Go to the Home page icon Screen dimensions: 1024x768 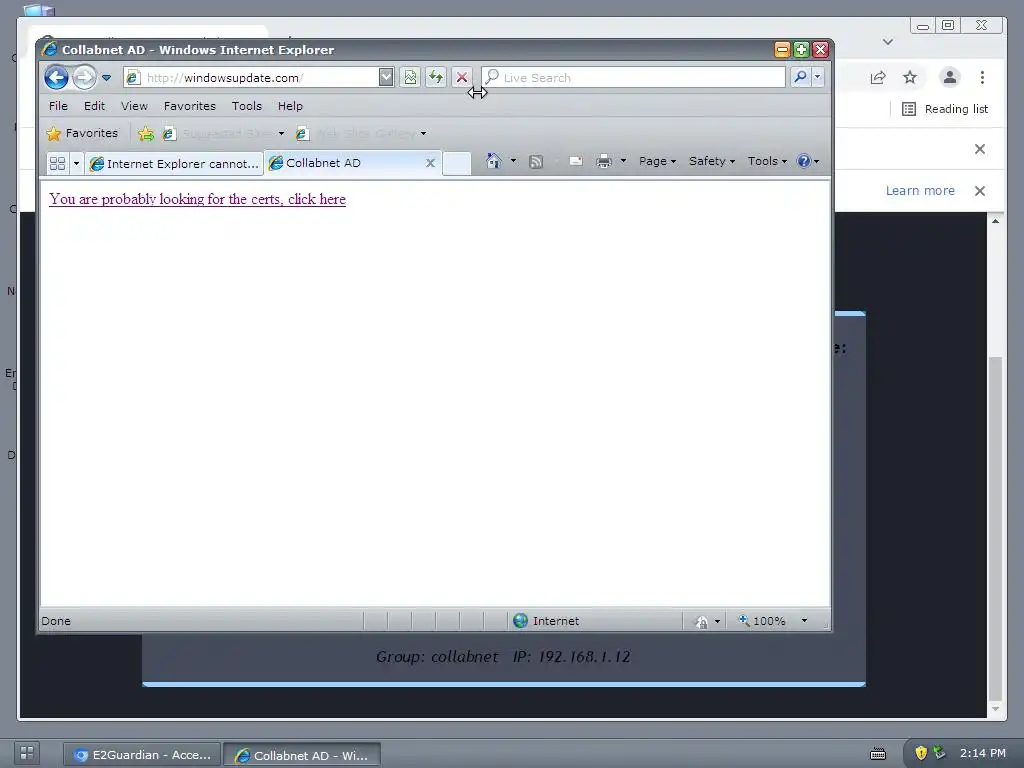point(494,161)
